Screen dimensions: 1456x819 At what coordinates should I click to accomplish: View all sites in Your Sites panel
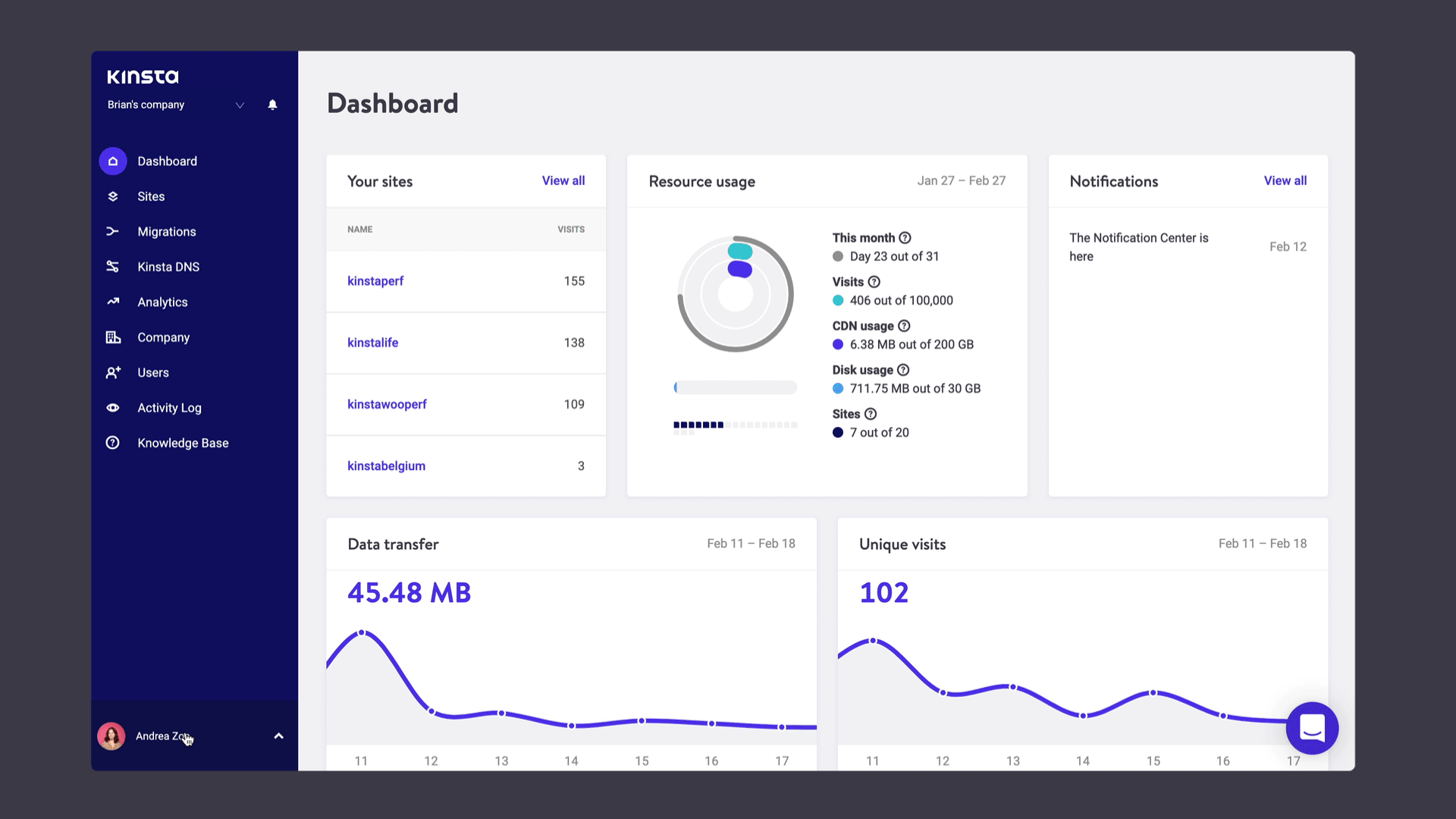tap(563, 180)
